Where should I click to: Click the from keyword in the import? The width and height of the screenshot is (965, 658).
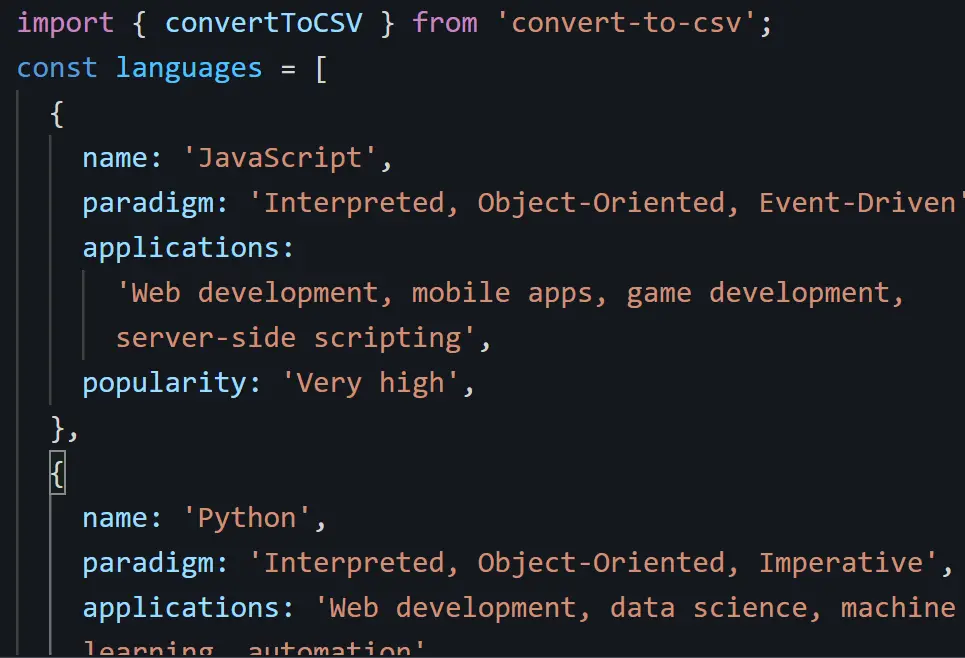click(x=444, y=22)
